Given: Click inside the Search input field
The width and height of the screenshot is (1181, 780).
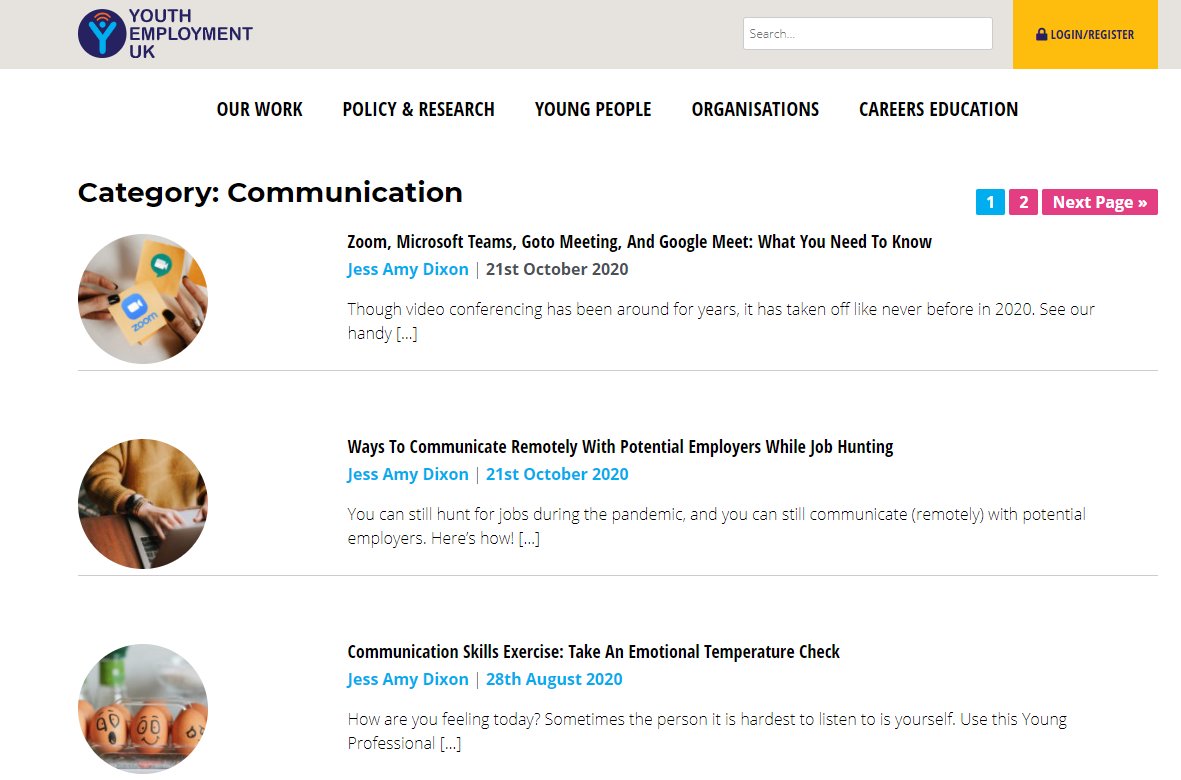Looking at the screenshot, I should [x=866, y=33].
